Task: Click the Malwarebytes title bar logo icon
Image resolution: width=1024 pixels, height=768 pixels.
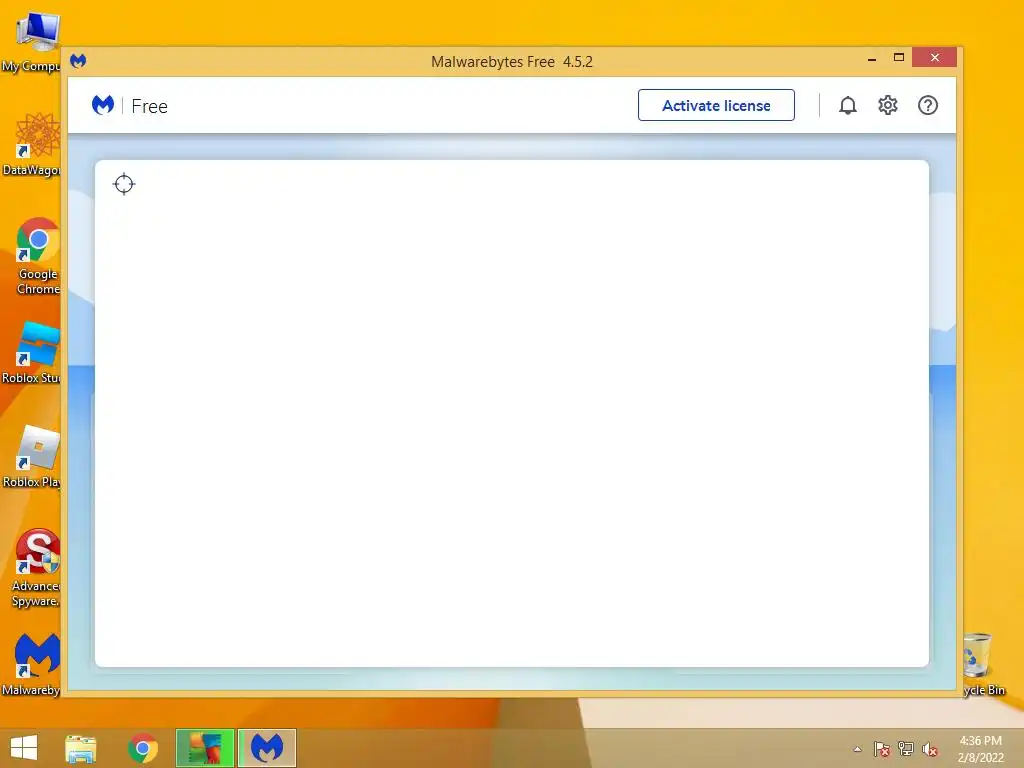Action: (78, 61)
